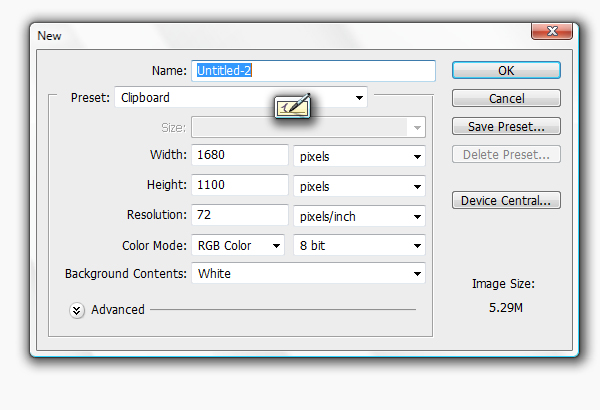Open Device Central... button

click(506, 200)
